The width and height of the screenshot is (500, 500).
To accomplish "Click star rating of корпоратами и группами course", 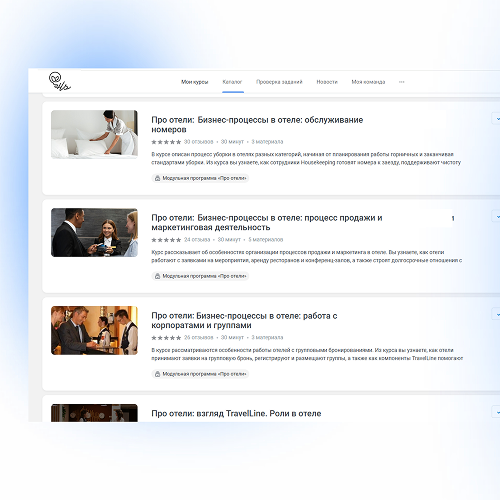I will click(x=166, y=338).
